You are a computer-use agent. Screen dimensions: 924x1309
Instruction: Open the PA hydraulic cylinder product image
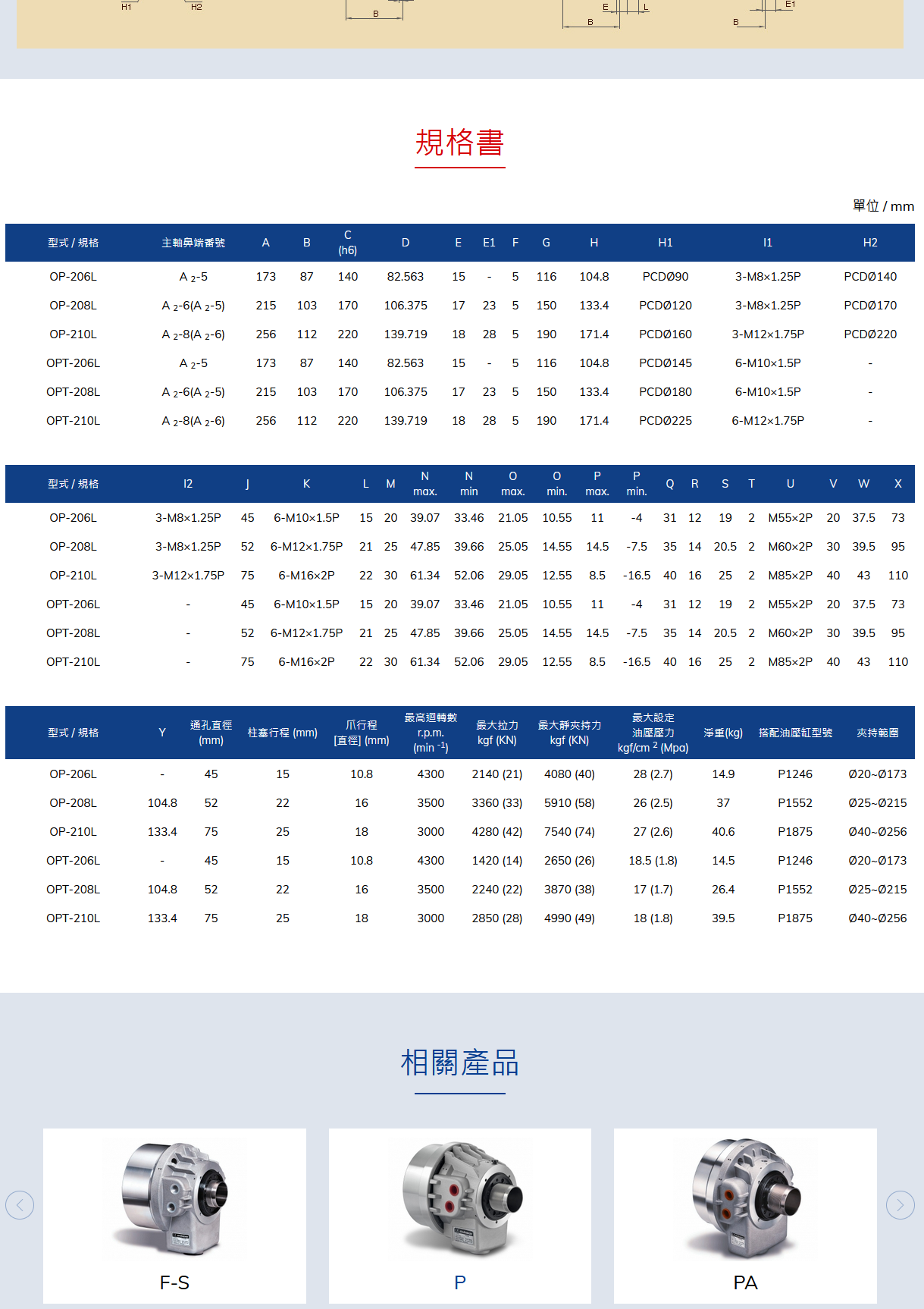pyautogui.click(x=745, y=1197)
